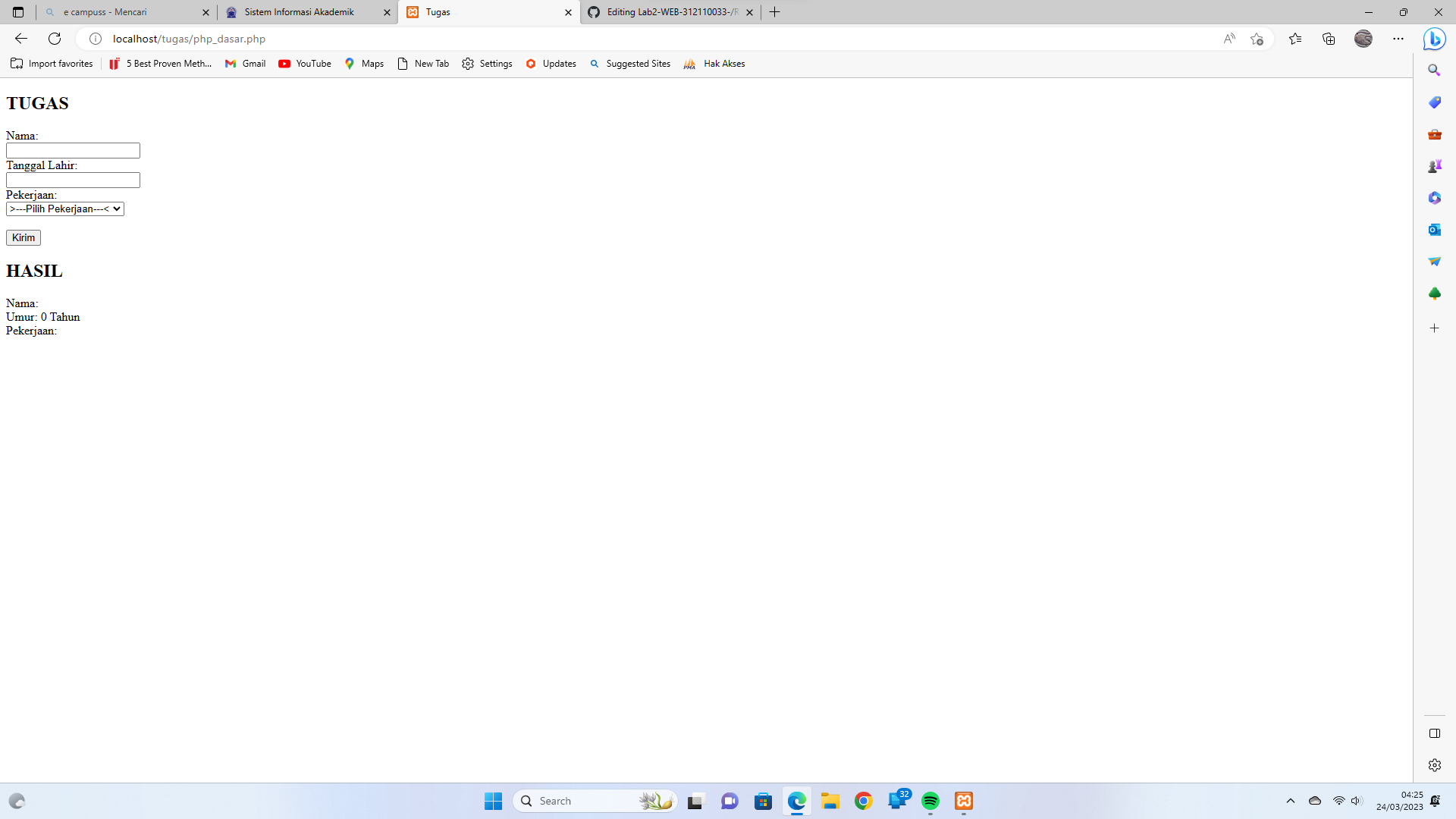This screenshot has width=1456, height=819.
Task: Open the Collections icon in toolbar
Action: 1329,39
